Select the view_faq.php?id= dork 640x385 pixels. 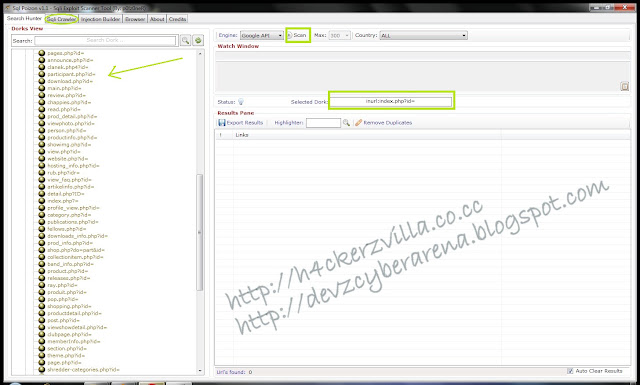(x=69, y=180)
